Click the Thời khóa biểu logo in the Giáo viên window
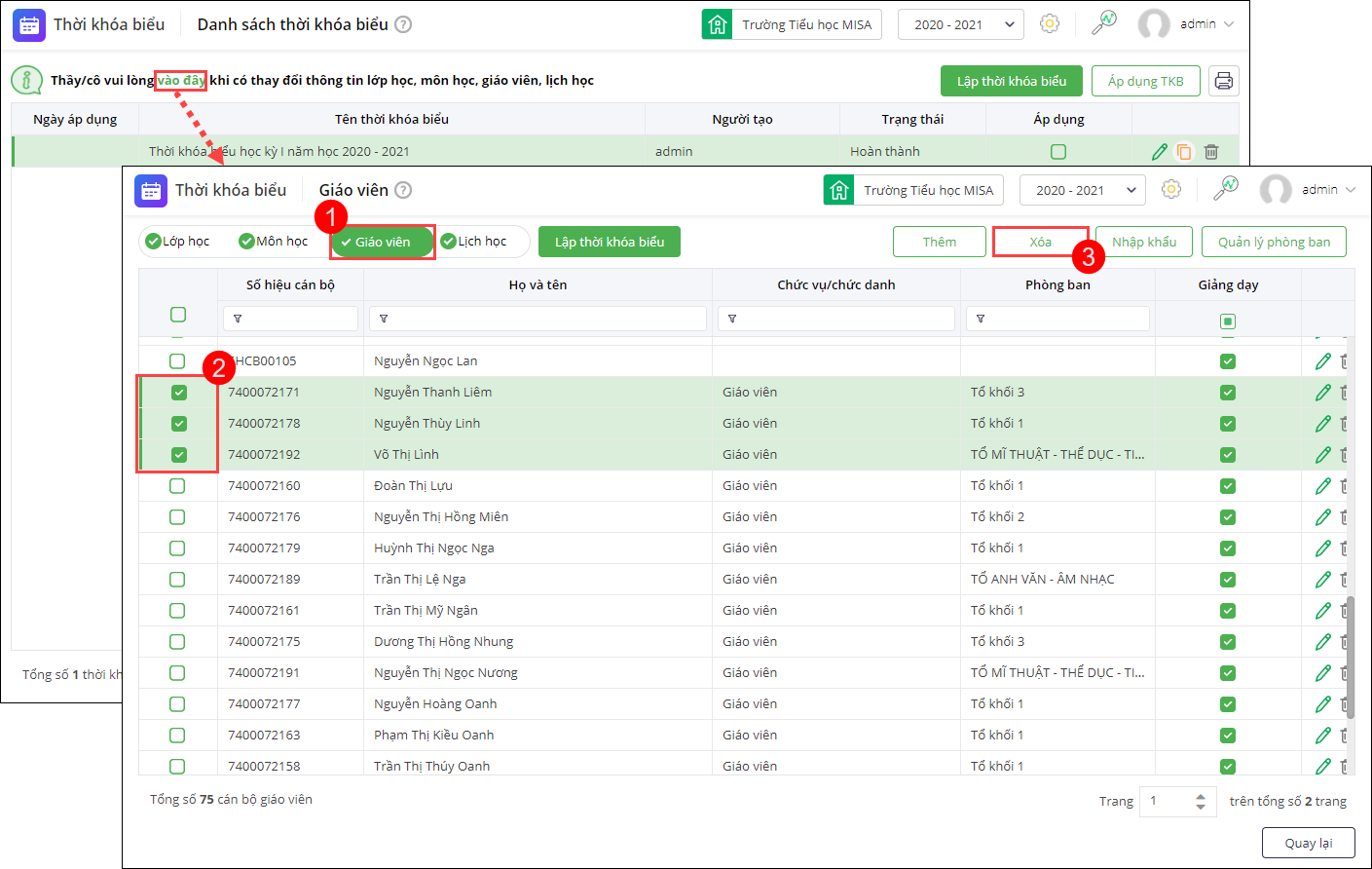 click(x=151, y=191)
